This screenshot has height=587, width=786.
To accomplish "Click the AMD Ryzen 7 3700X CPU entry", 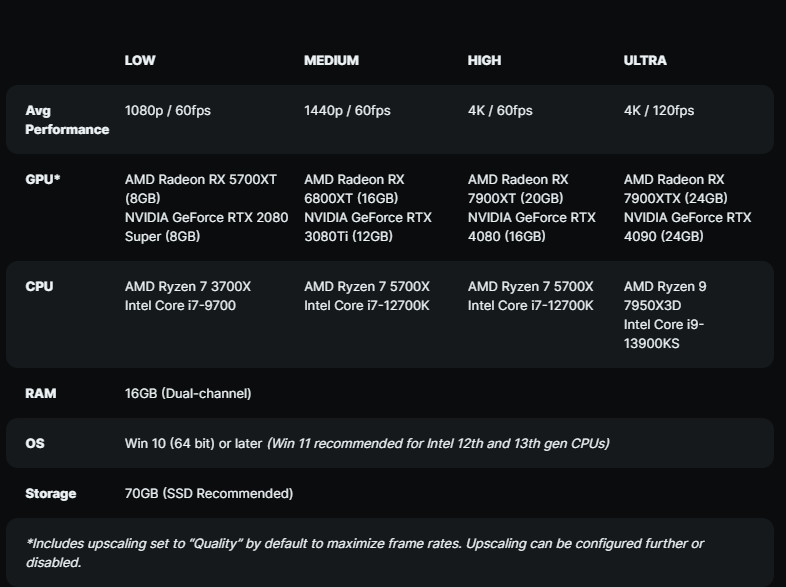I will 188,287.
